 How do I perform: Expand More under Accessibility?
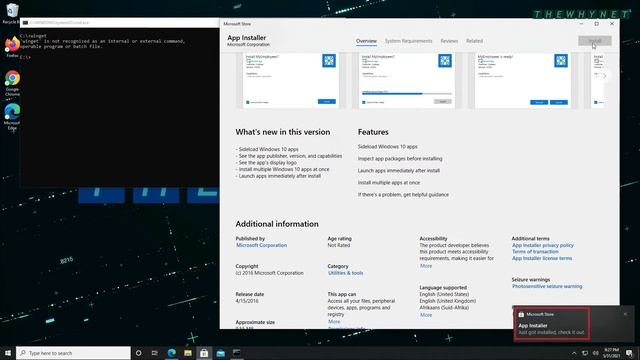tap(426, 266)
